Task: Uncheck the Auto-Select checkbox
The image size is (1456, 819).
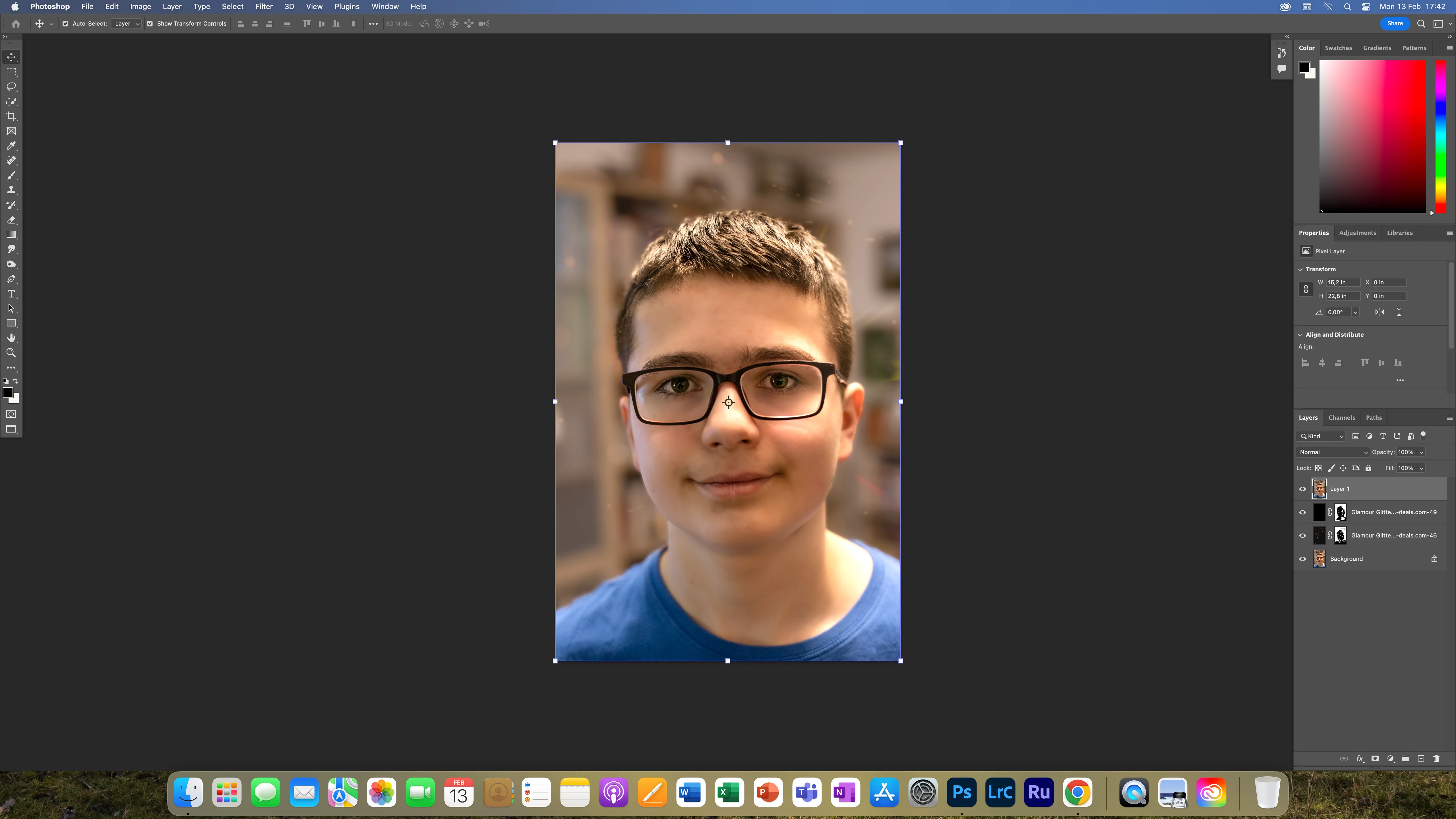Action: tap(66, 24)
